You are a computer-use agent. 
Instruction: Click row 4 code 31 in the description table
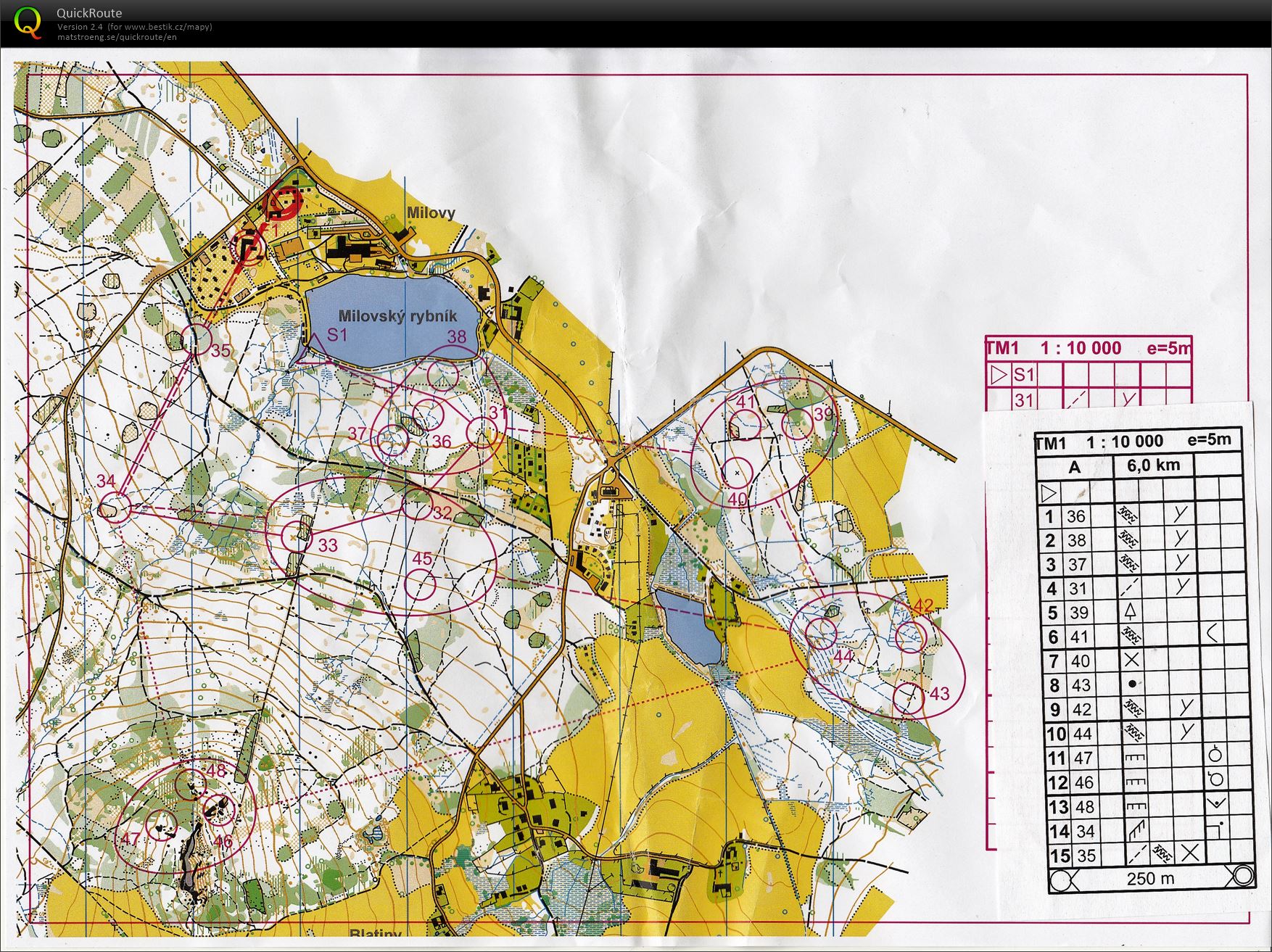(1078, 589)
